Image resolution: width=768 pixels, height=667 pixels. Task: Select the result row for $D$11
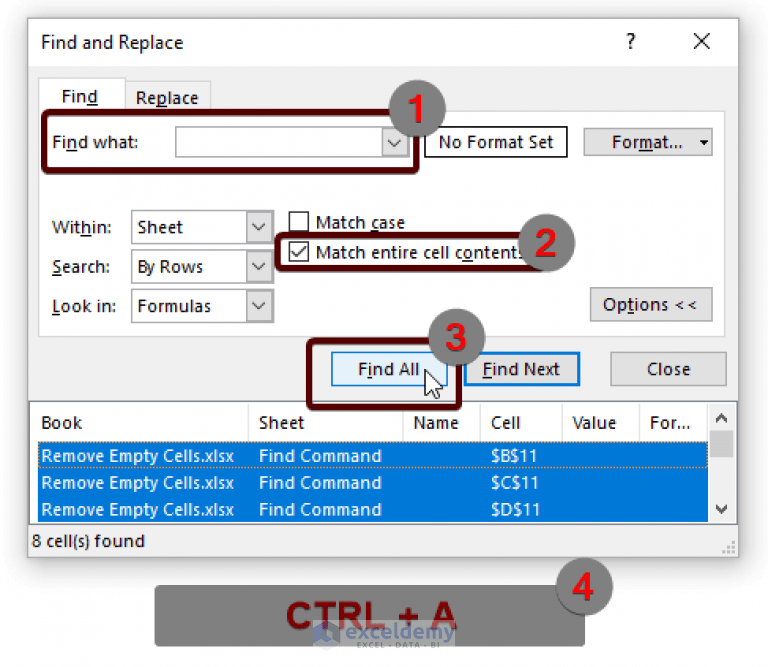[373, 509]
